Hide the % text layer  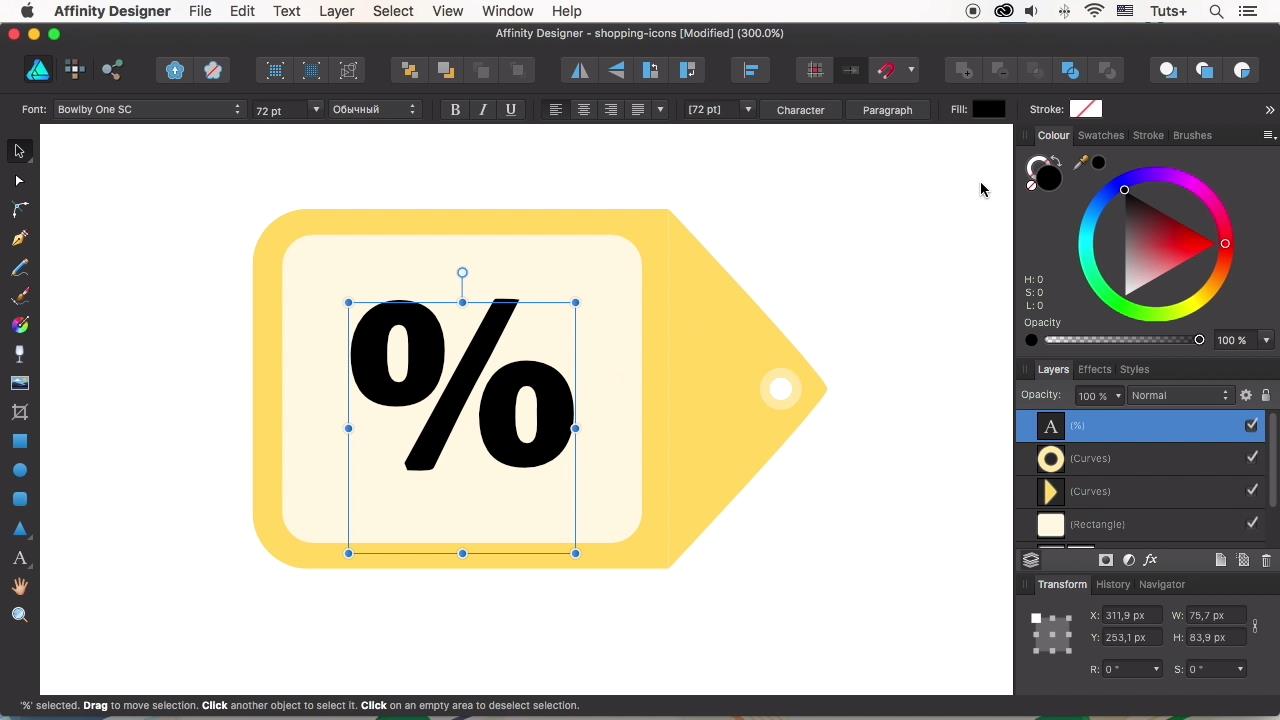point(1251,426)
